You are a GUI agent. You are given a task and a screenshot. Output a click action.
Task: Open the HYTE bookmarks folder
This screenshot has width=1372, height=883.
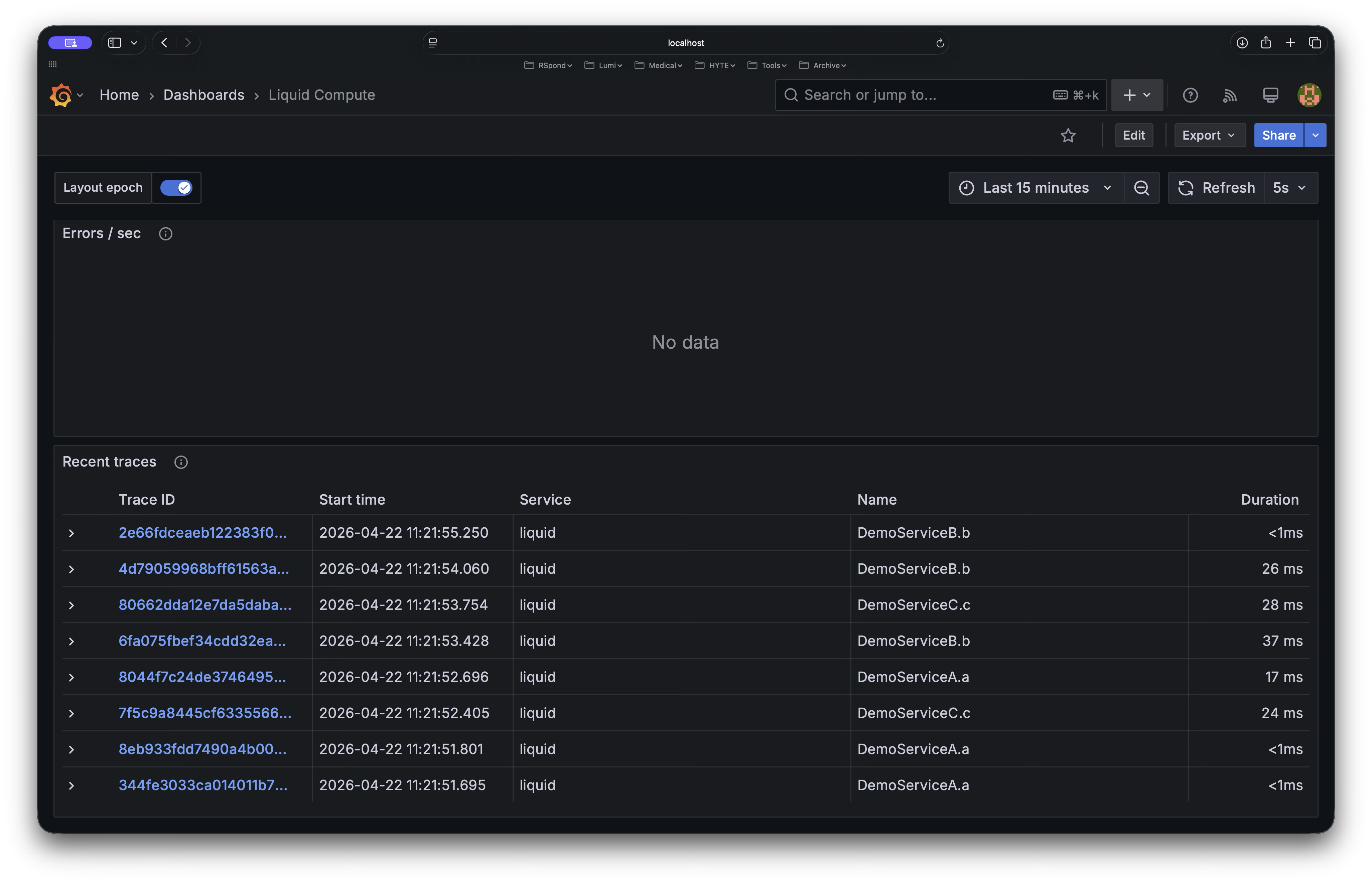tap(715, 65)
